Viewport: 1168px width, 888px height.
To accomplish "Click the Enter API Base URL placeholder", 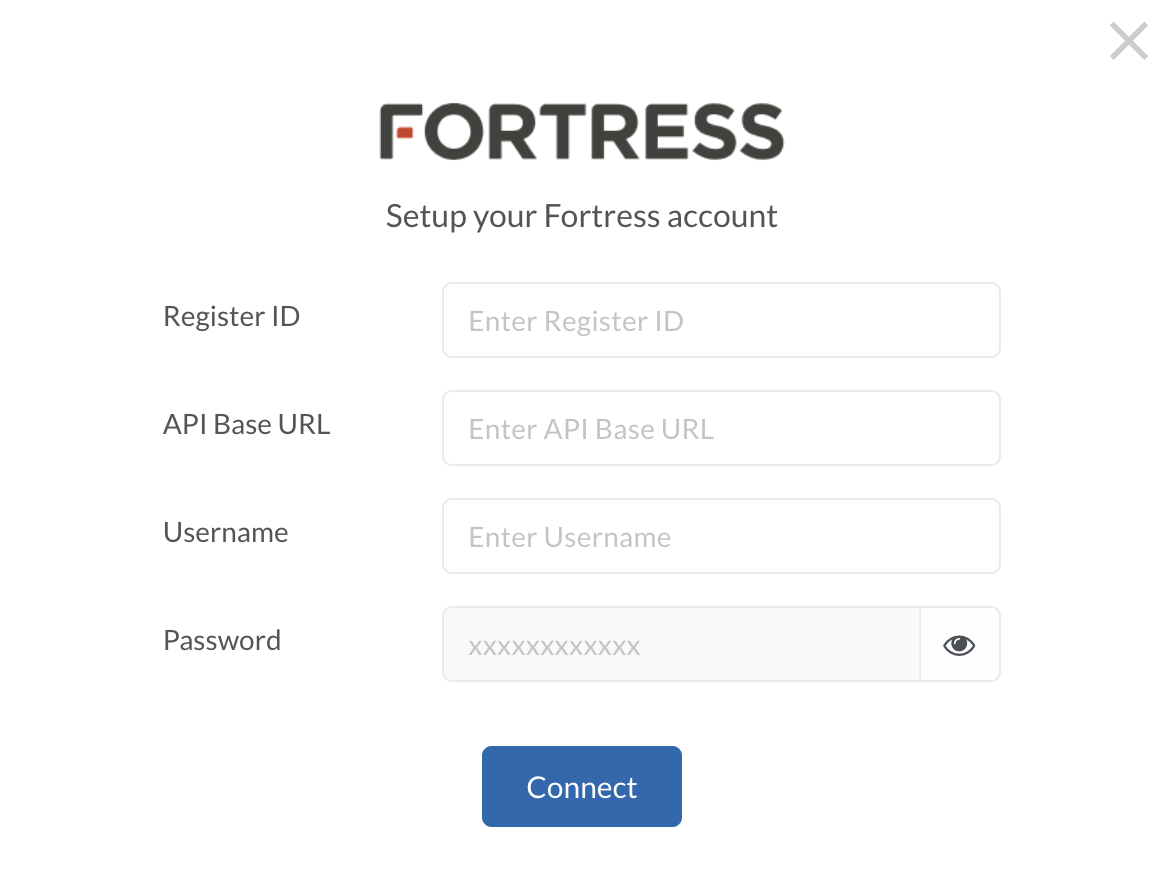I will tap(590, 428).
